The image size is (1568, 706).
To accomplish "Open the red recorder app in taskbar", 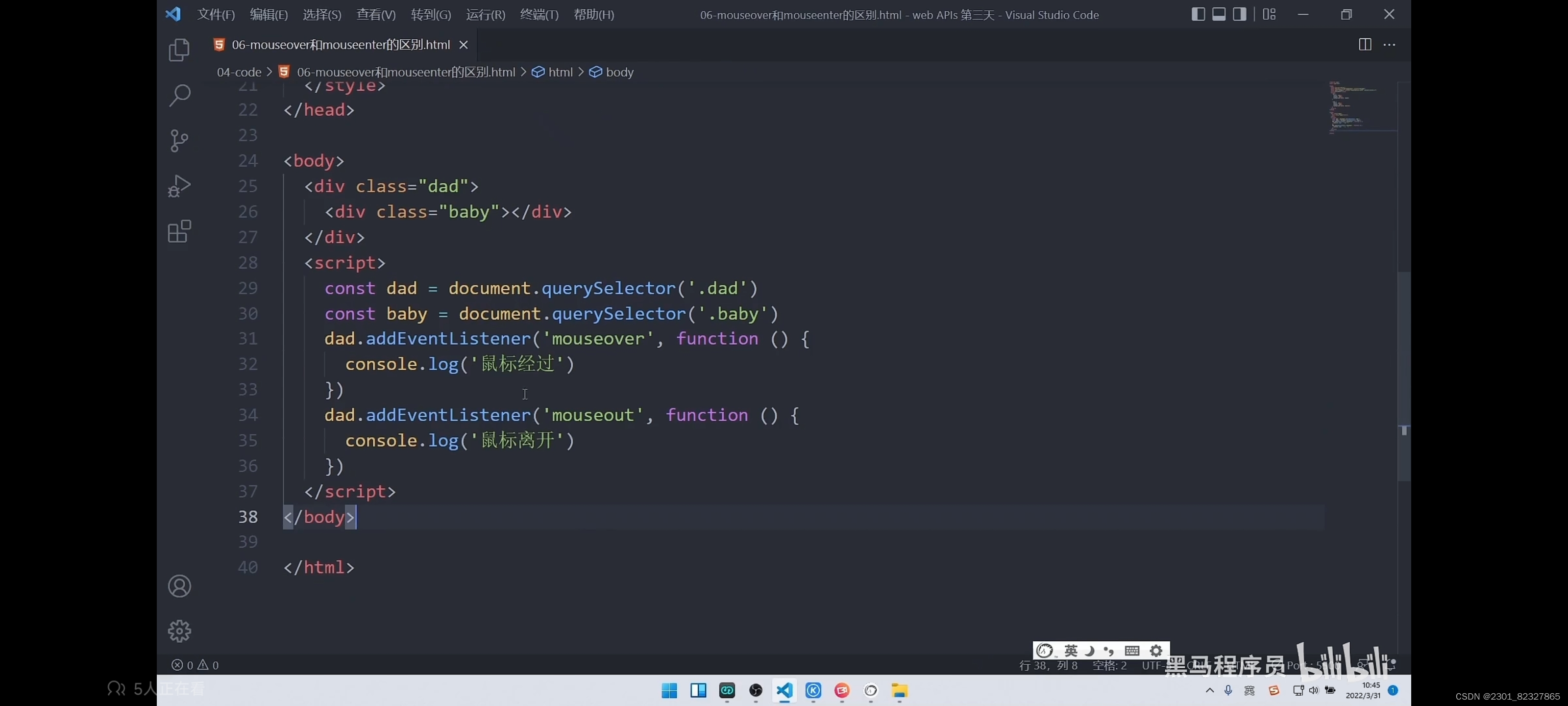I will click(842, 690).
